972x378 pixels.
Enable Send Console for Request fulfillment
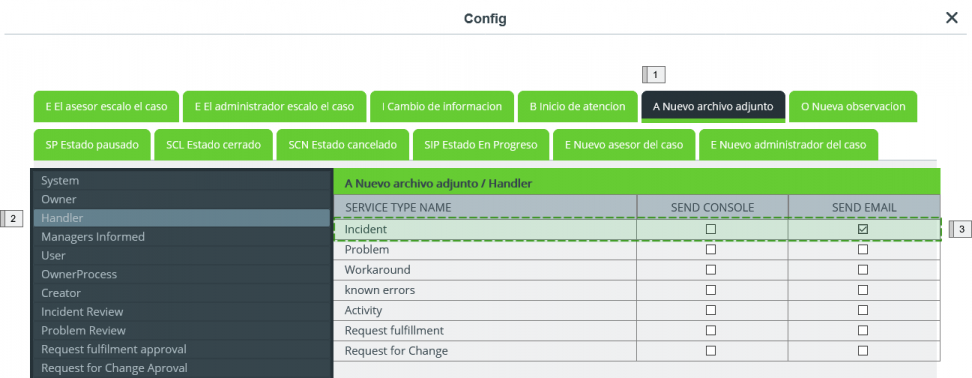pos(711,330)
